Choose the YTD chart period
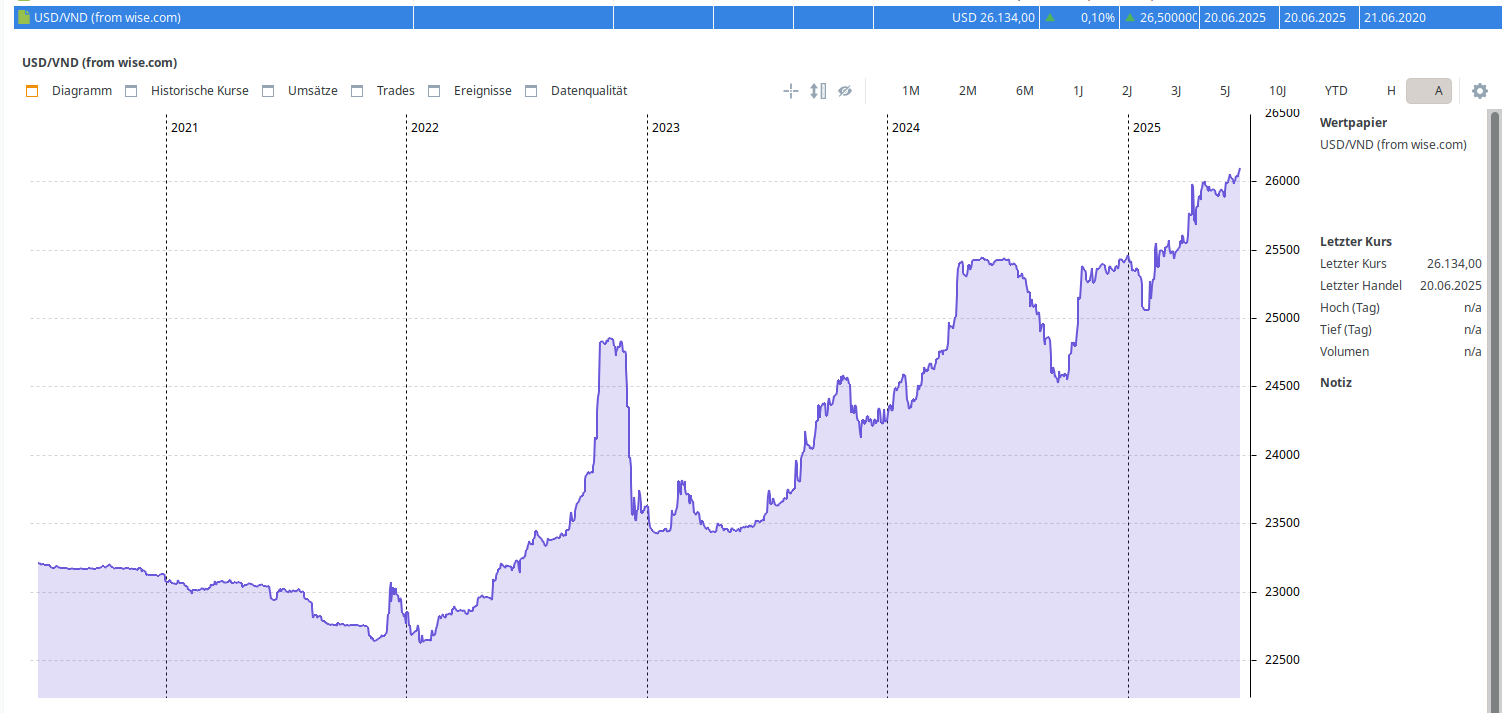This screenshot has height=713, width=1502. [1335, 91]
